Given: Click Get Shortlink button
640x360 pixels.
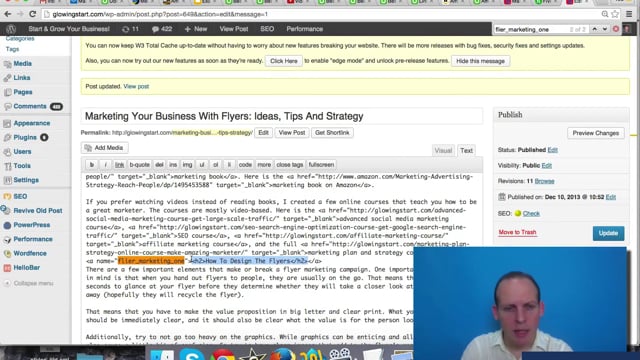Looking at the screenshot, I should [332, 133].
